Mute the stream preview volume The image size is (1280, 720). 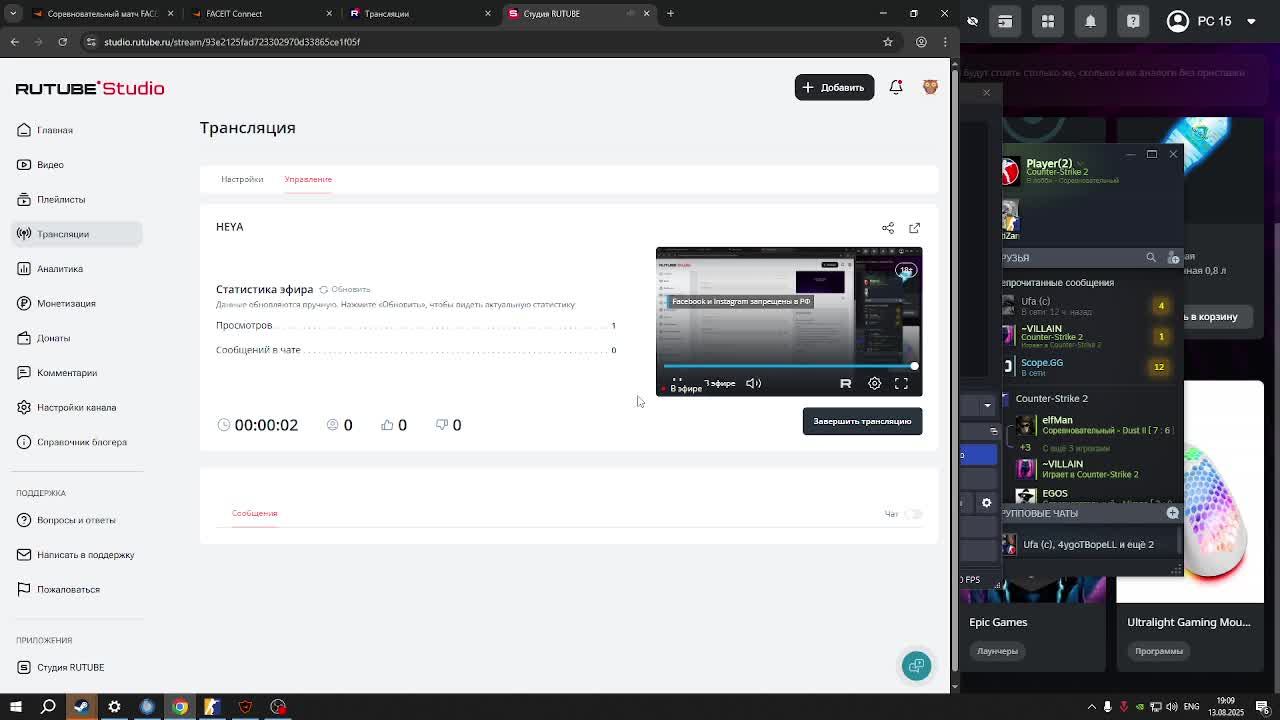click(x=753, y=383)
